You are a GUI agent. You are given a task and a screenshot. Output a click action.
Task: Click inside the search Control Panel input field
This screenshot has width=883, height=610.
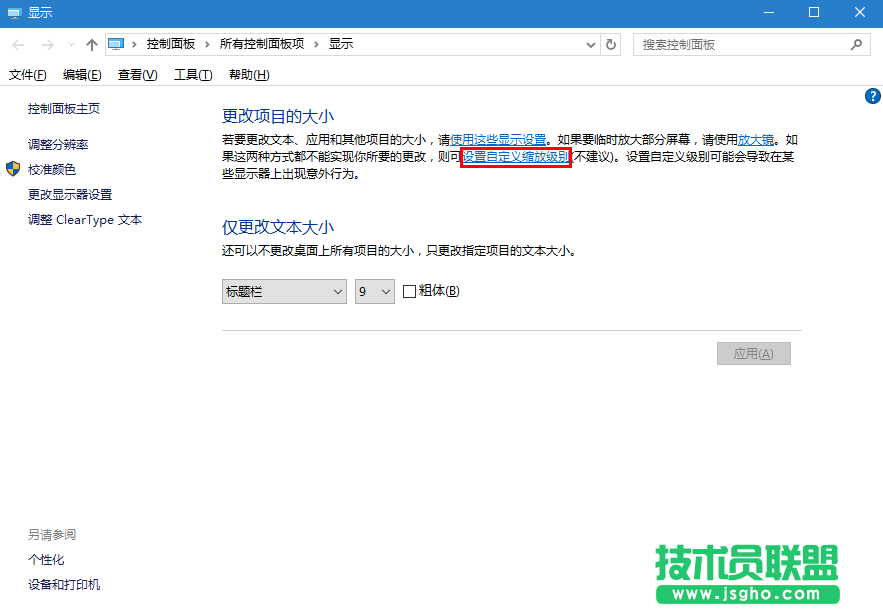tap(740, 44)
